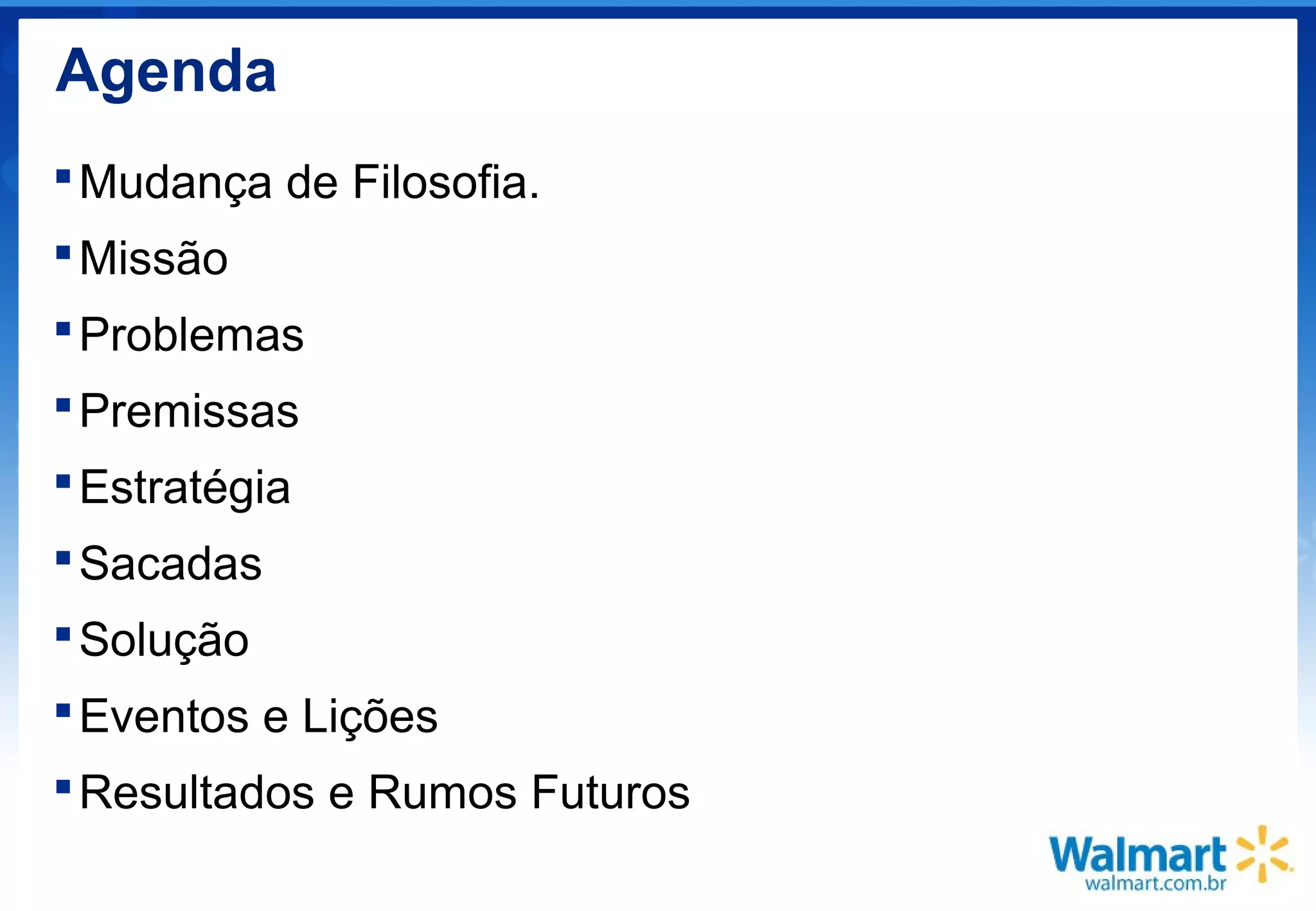Click the square bullet next to Sacadas
This screenshot has height=911, width=1316.
coord(63,557)
